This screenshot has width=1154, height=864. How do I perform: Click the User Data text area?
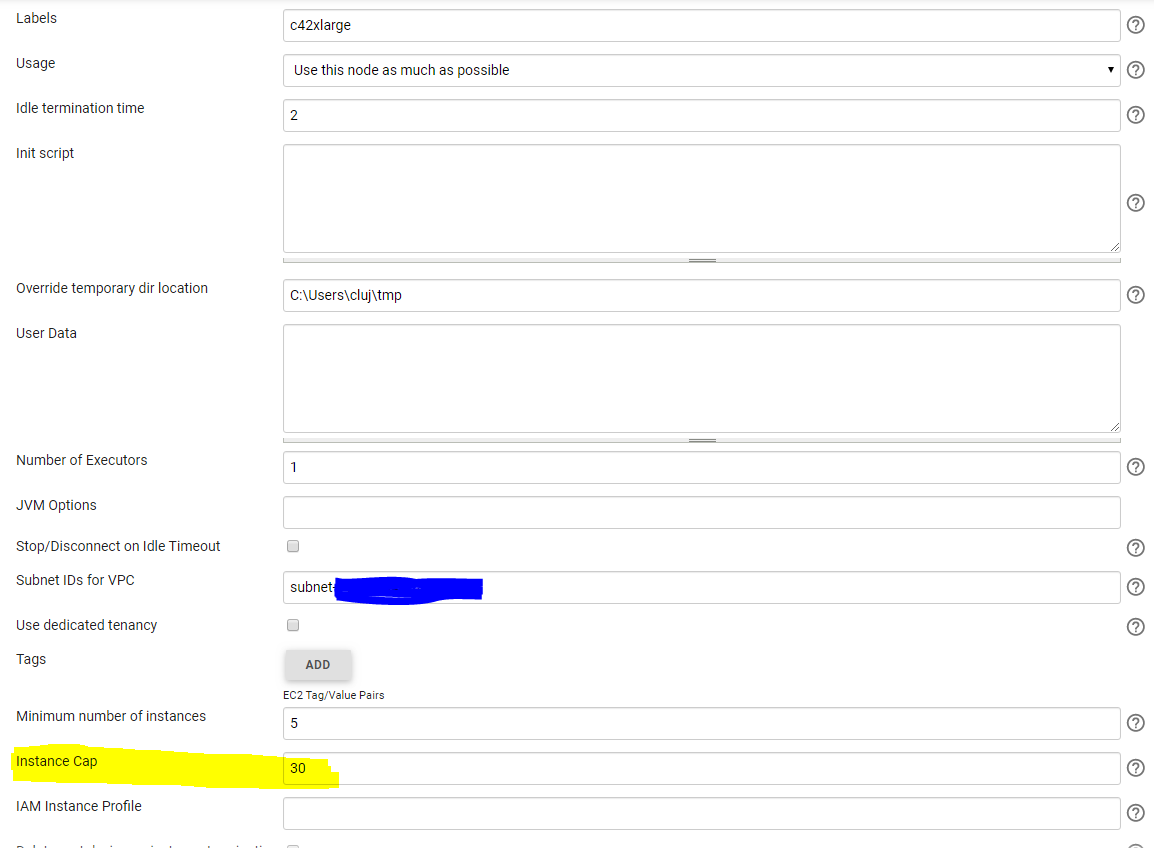[x=700, y=378]
